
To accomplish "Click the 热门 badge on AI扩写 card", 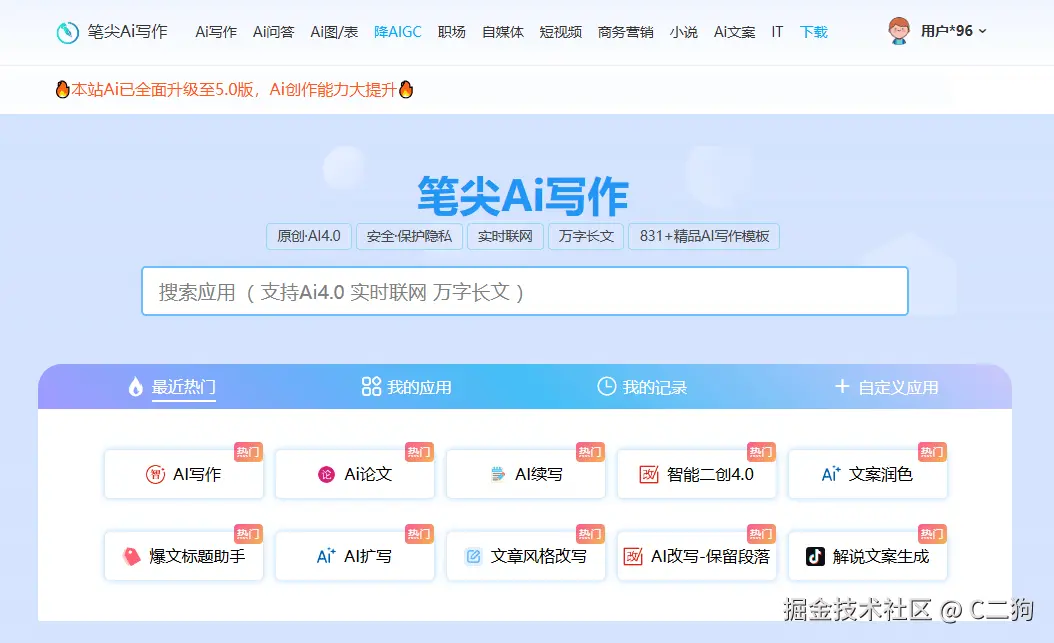I will click(419, 533).
